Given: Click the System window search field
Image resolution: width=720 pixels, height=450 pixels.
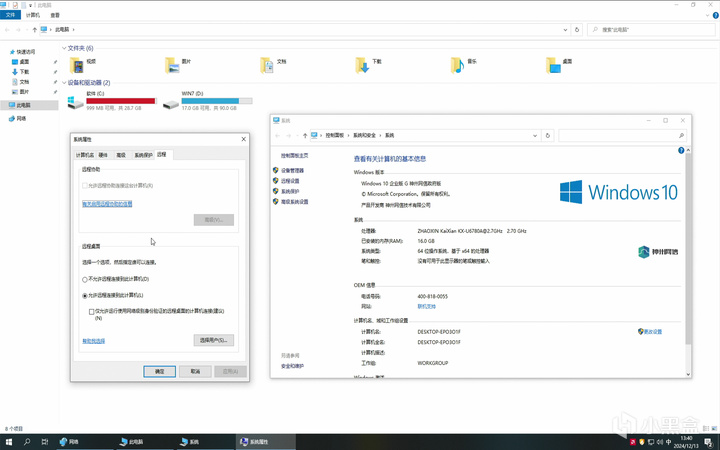Looking at the screenshot, I should tap(622, 135).
